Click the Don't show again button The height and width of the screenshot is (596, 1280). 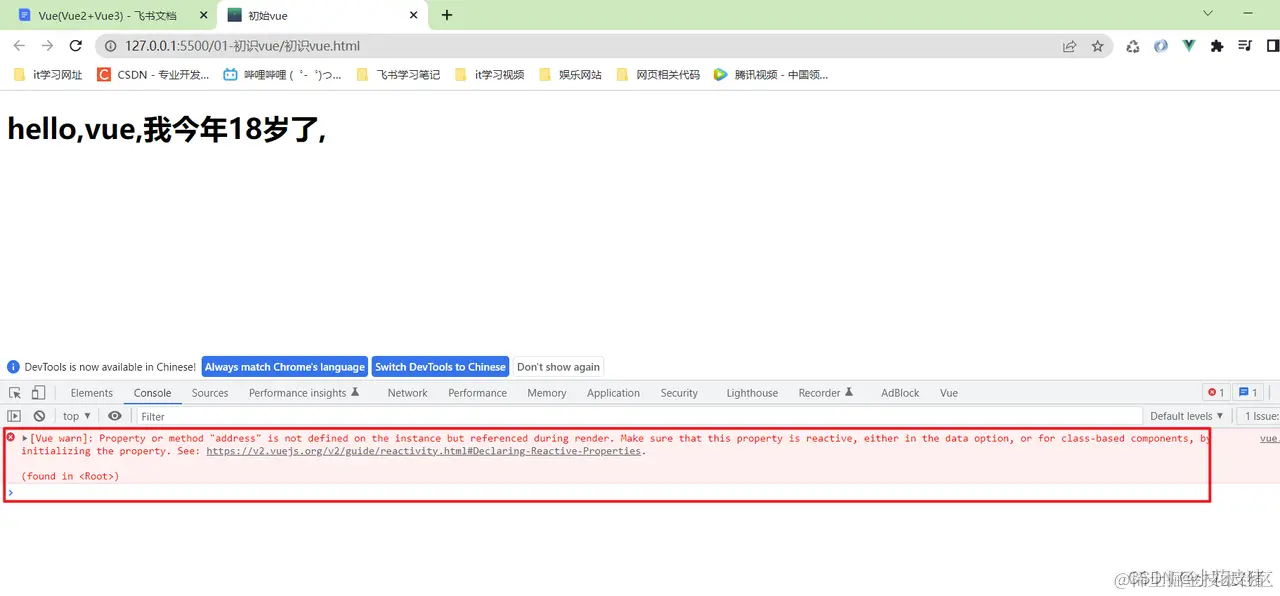point(558,367)
